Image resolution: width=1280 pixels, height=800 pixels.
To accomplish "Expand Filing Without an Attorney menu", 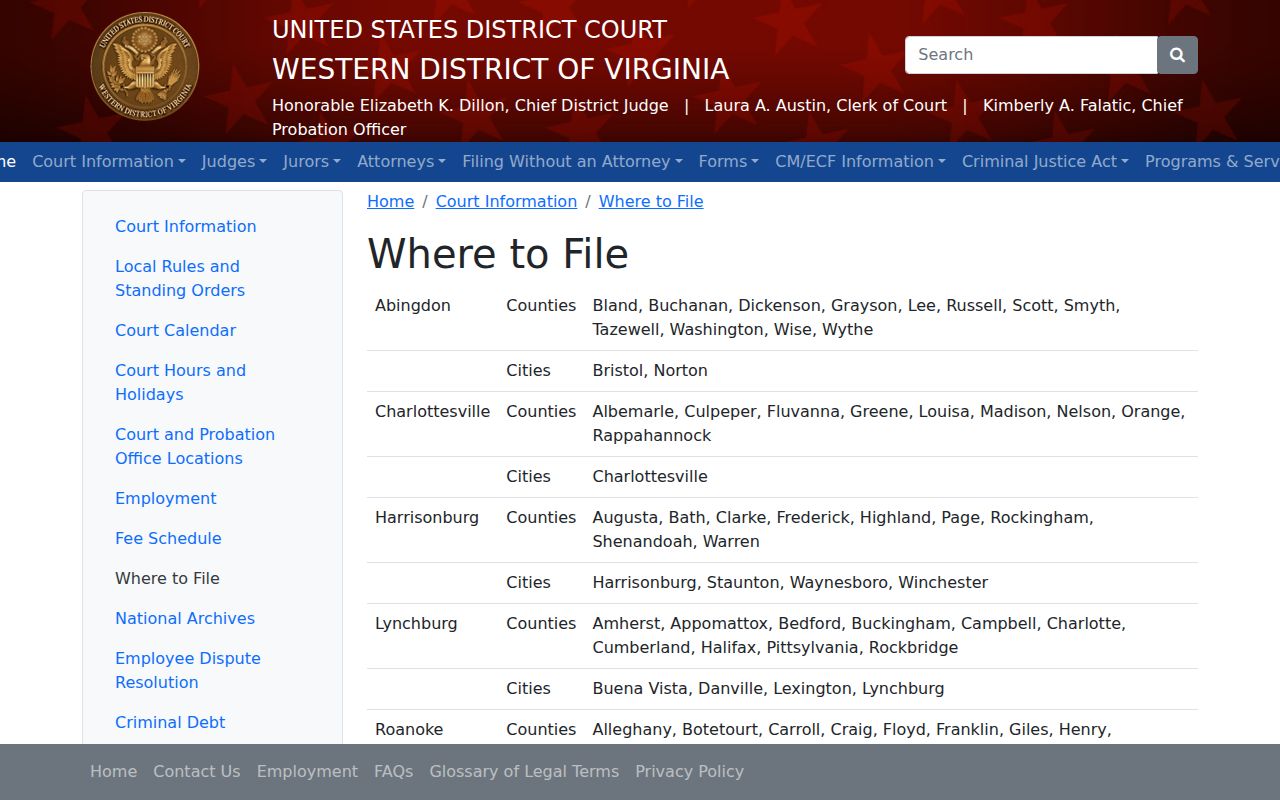I will [x=572, y=161].
